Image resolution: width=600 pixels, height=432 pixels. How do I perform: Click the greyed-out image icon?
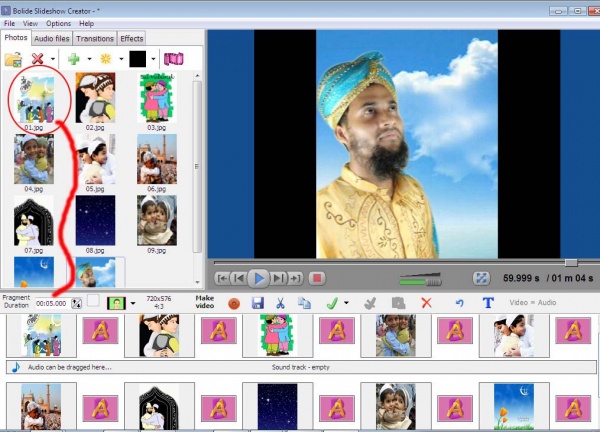(x=398, y=303)
